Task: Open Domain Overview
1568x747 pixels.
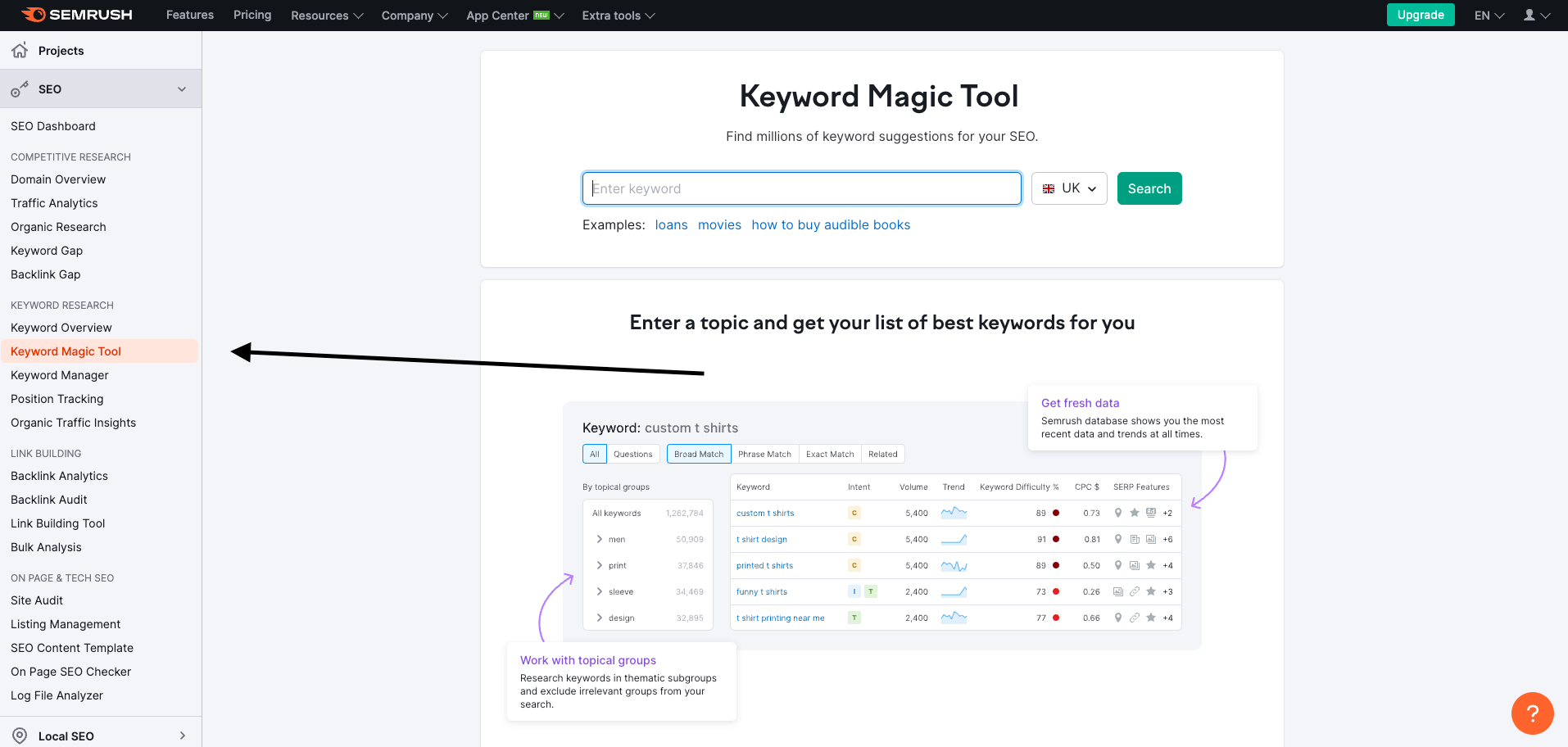Action: pyautogui.click(x=58, y=179)
